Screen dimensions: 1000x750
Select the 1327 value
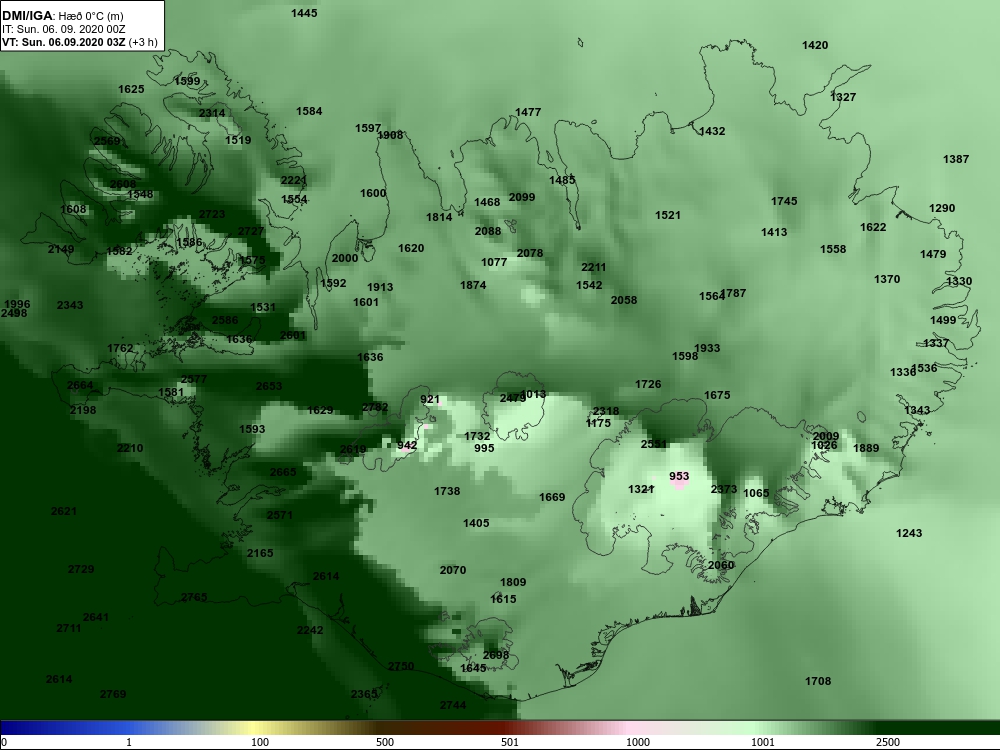(843, 97)
